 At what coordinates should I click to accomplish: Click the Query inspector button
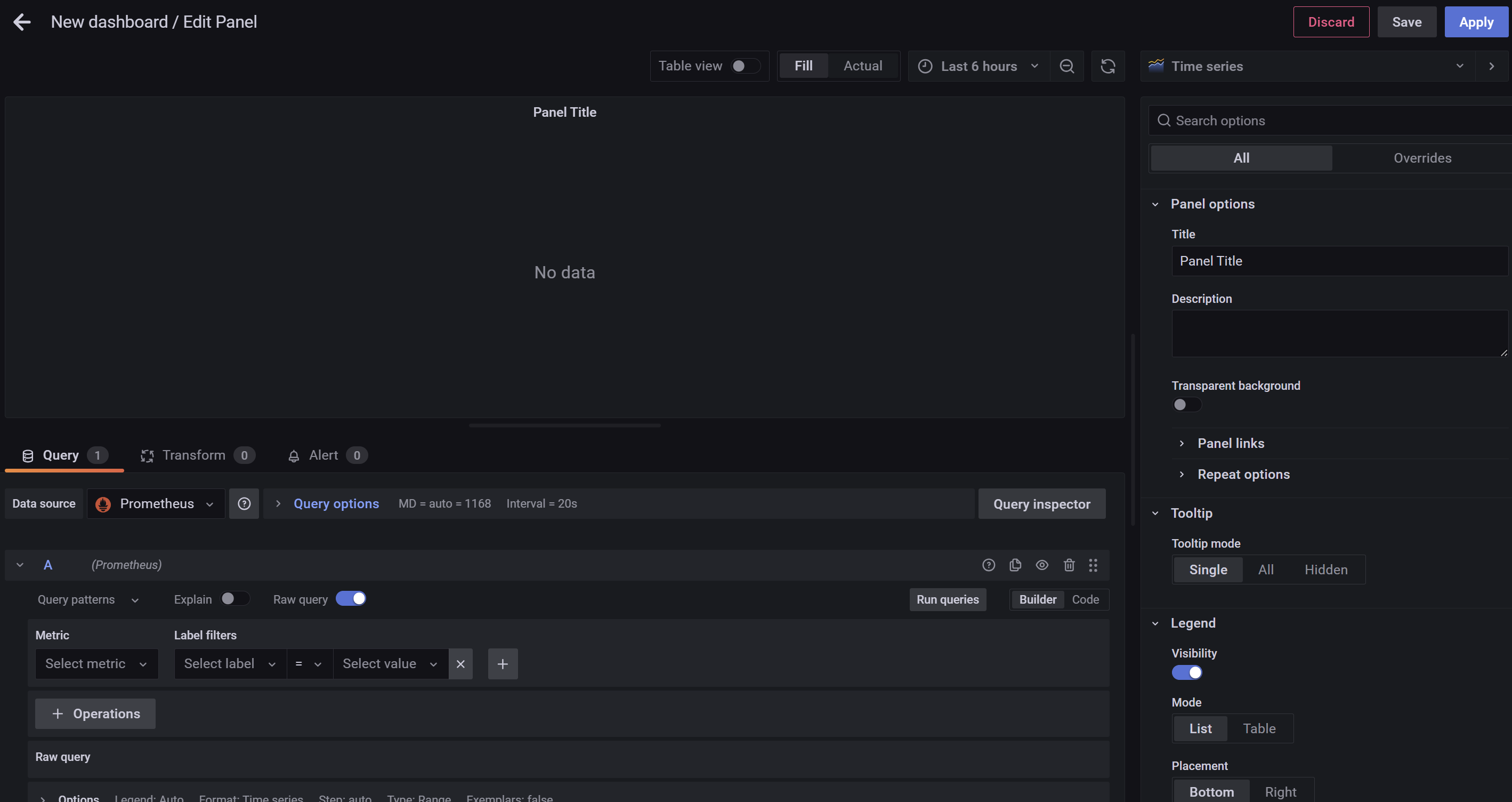coord(1041,504)
